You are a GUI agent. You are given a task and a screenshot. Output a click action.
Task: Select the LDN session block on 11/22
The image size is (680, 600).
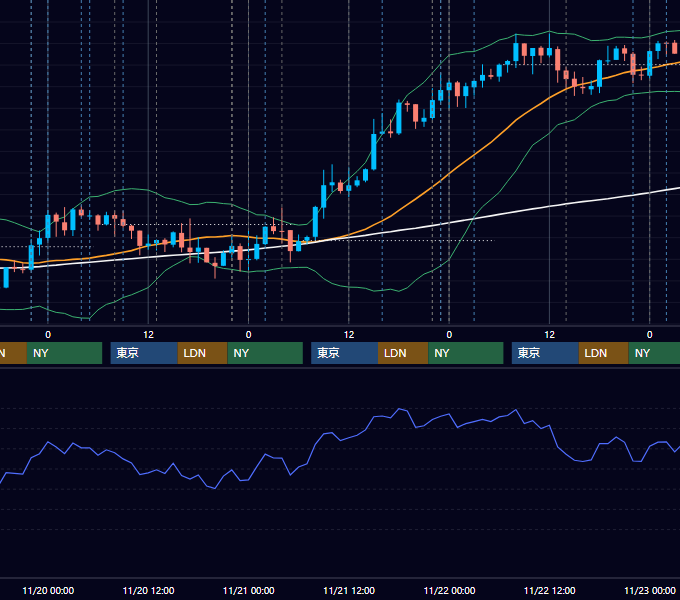pyautogui.click(x=604, y=353)
